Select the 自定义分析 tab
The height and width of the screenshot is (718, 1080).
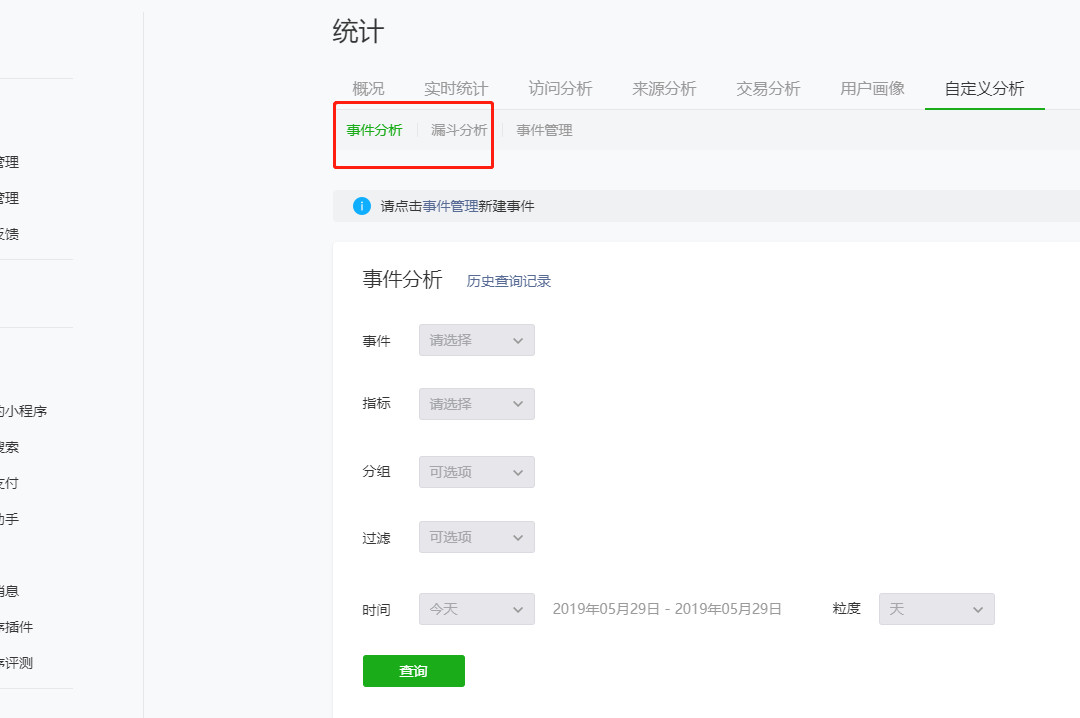(984, 89)
